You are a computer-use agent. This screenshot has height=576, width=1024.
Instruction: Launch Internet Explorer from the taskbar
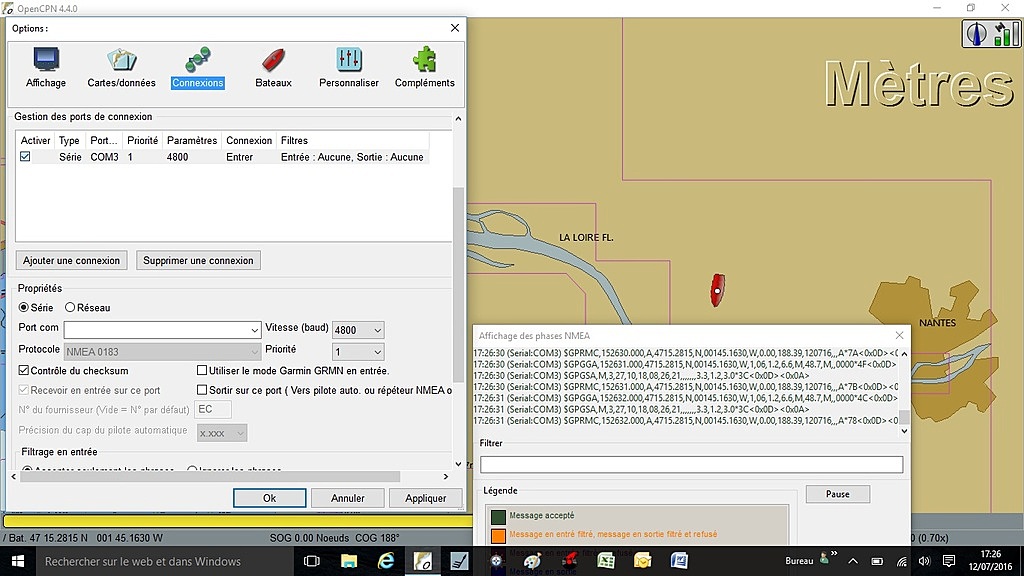tap(386, 561)
